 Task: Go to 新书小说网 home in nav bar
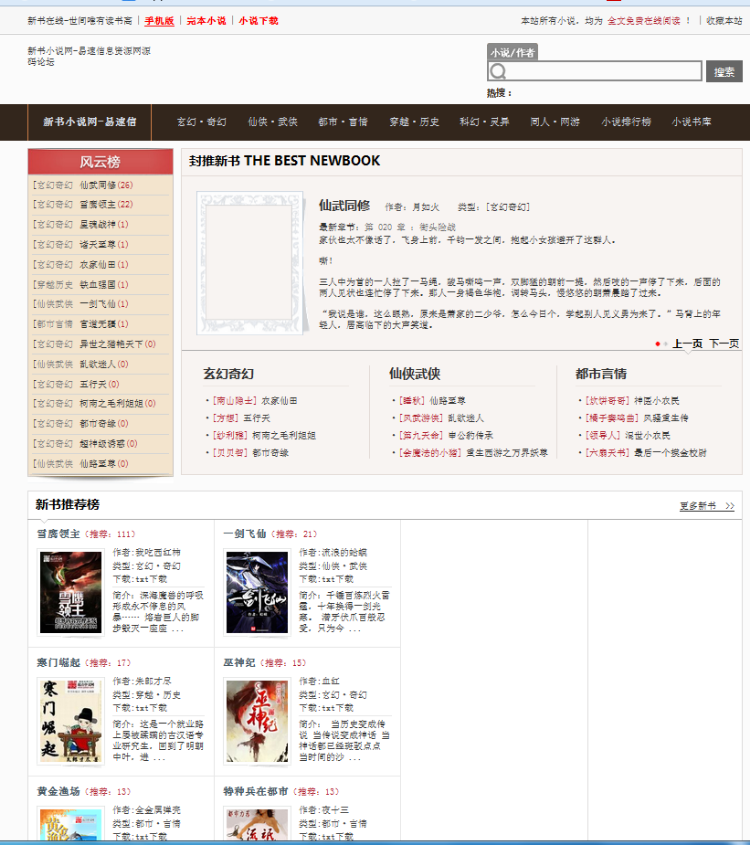pos(89,122)
